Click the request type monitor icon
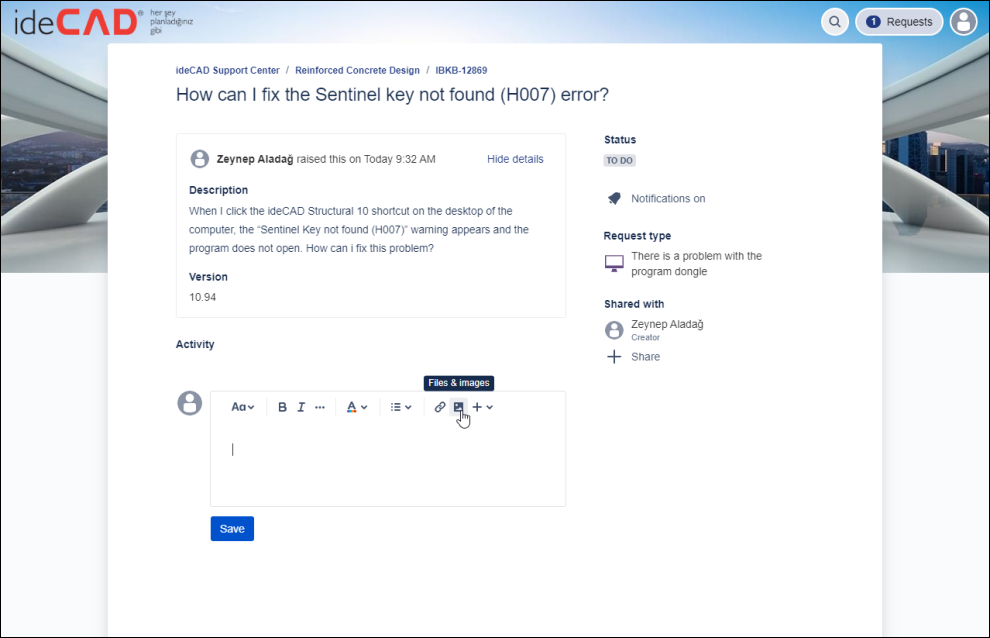This screenshot has width=990, height=638. [x=614, y=263]
